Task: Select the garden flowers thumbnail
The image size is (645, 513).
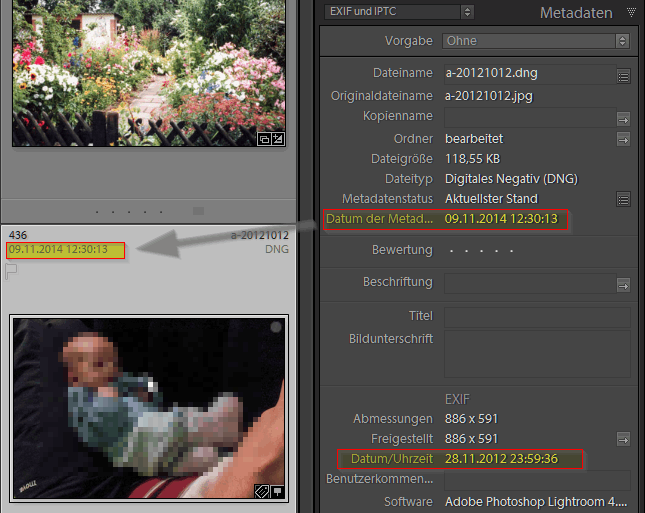Action: click(149, 73)
